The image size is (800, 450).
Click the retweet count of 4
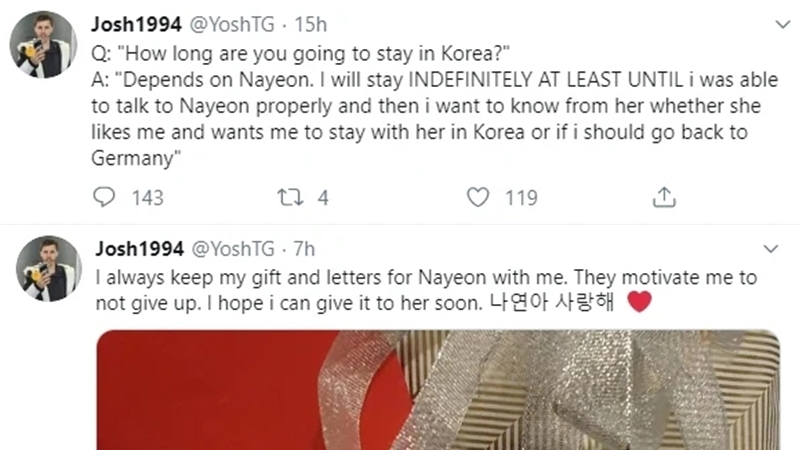[323, 198]
